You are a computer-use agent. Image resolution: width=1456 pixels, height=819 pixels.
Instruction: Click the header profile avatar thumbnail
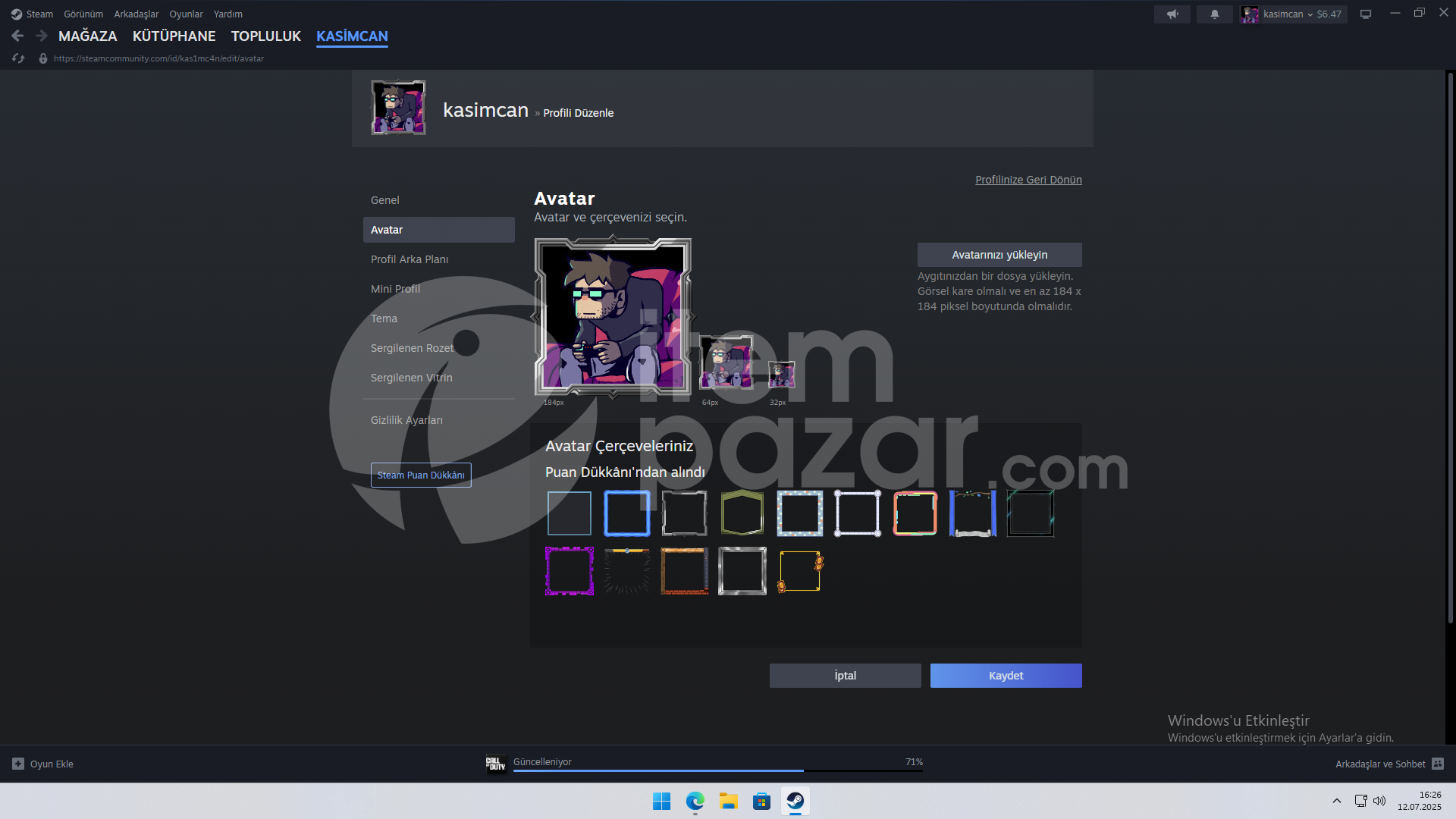pyautogui.click(x=399, y=108)
